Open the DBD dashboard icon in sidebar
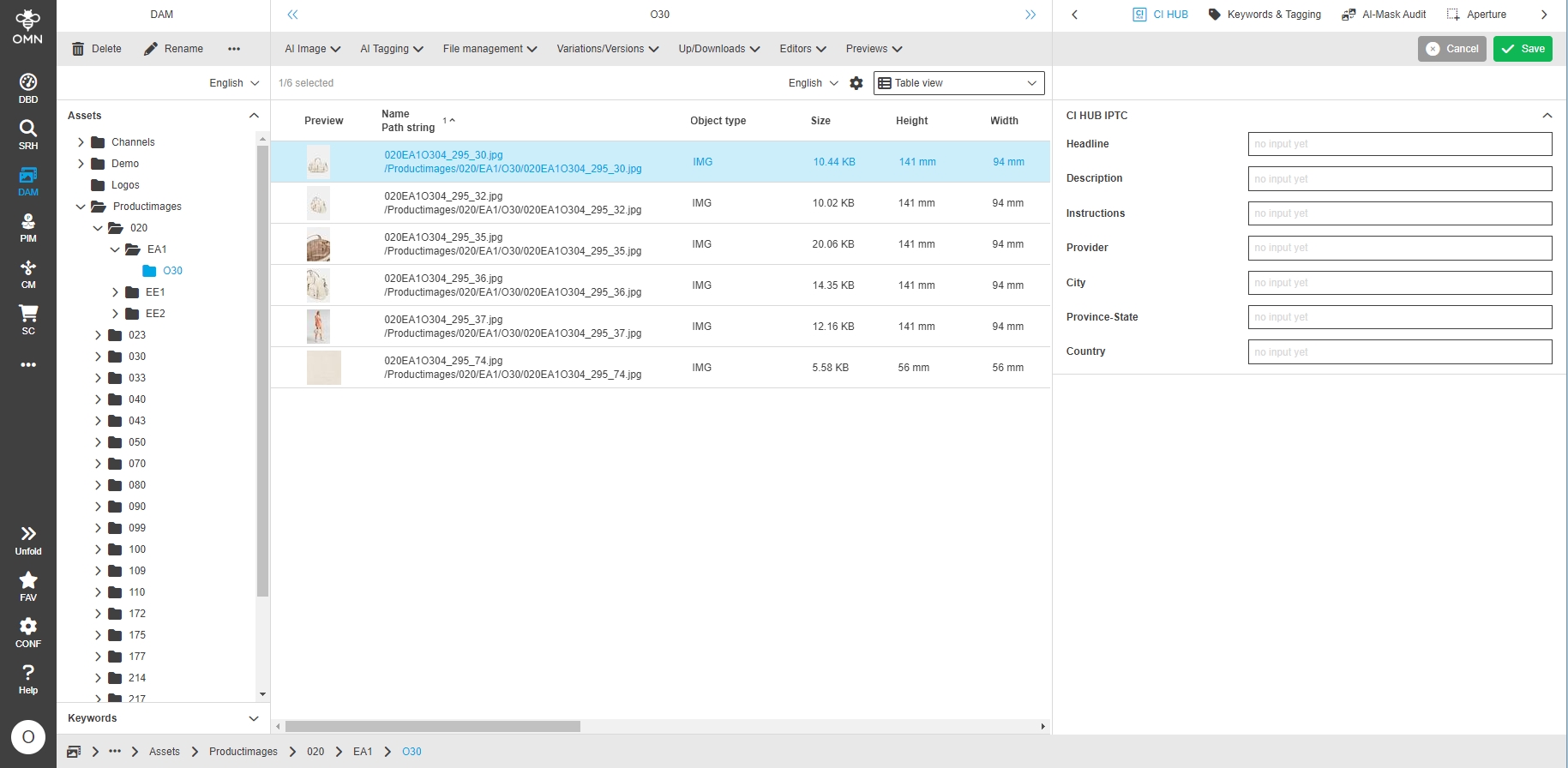This screenshot has height=768, width=1568. [28, 88]
